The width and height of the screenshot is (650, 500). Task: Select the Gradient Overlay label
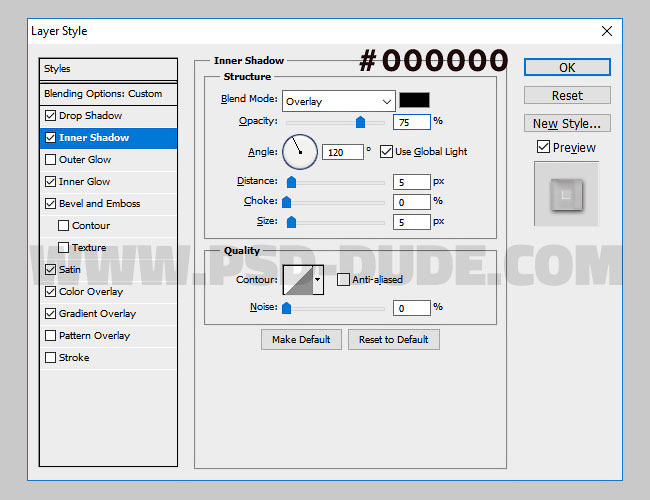coord(97,313)
